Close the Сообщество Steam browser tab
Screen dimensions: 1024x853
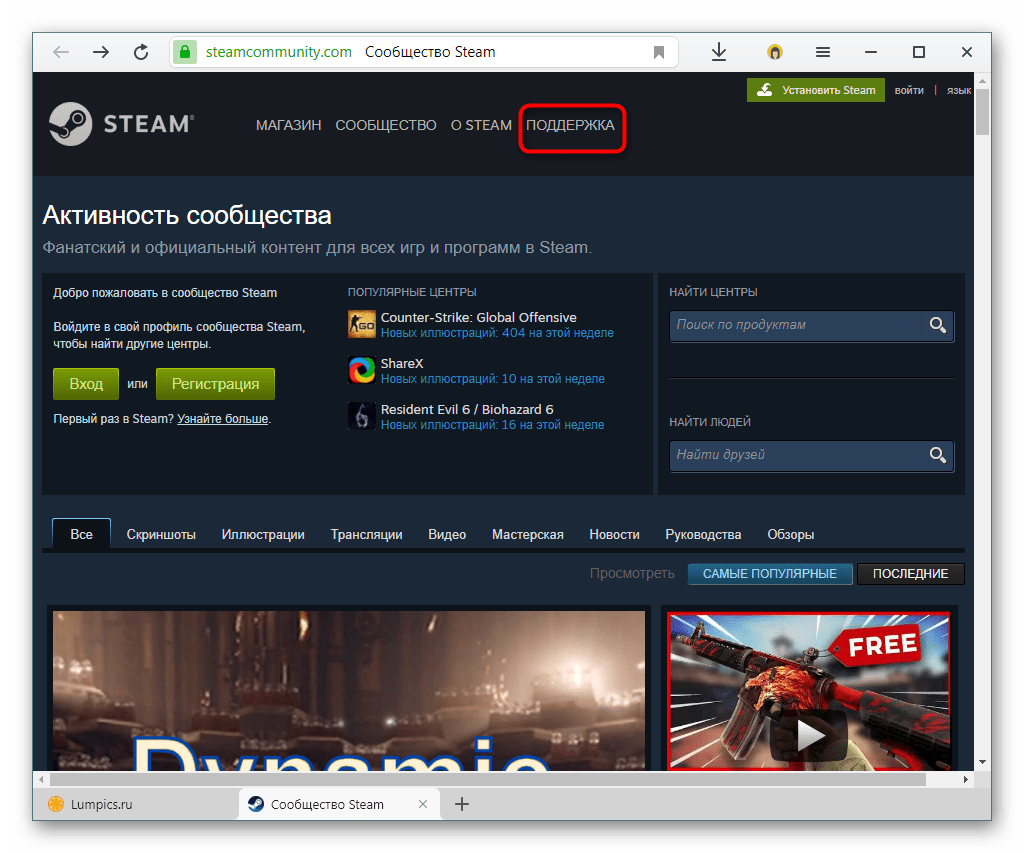(x=423, y=804)
